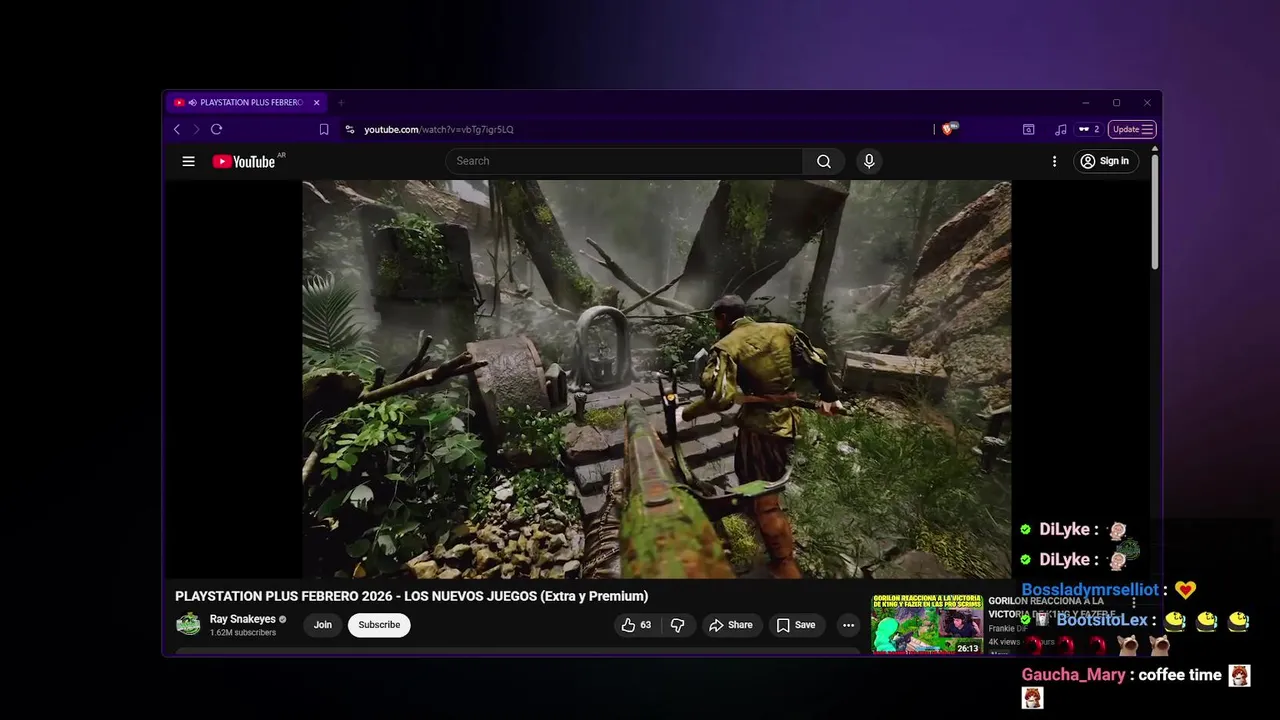Click BootsitoLex's name in chat overlay
The width and height of the screenshot is (1280, 720).
point(1102,620)
